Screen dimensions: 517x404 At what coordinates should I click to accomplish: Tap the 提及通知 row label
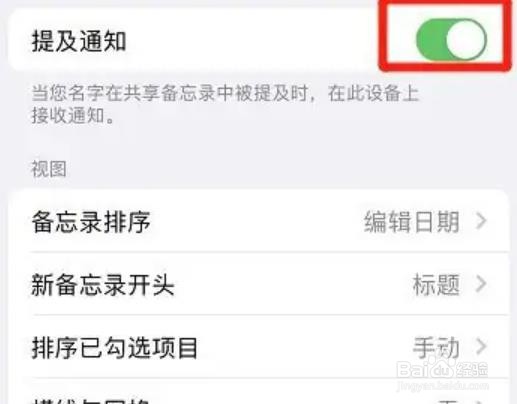[x=79, y=42]
